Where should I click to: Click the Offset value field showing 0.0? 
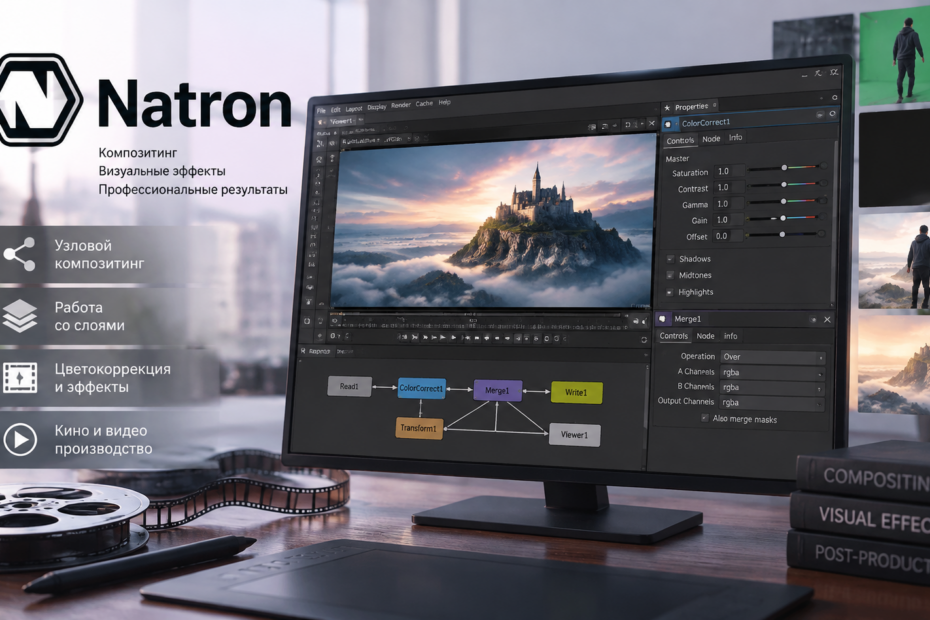[x=728, y=236]
